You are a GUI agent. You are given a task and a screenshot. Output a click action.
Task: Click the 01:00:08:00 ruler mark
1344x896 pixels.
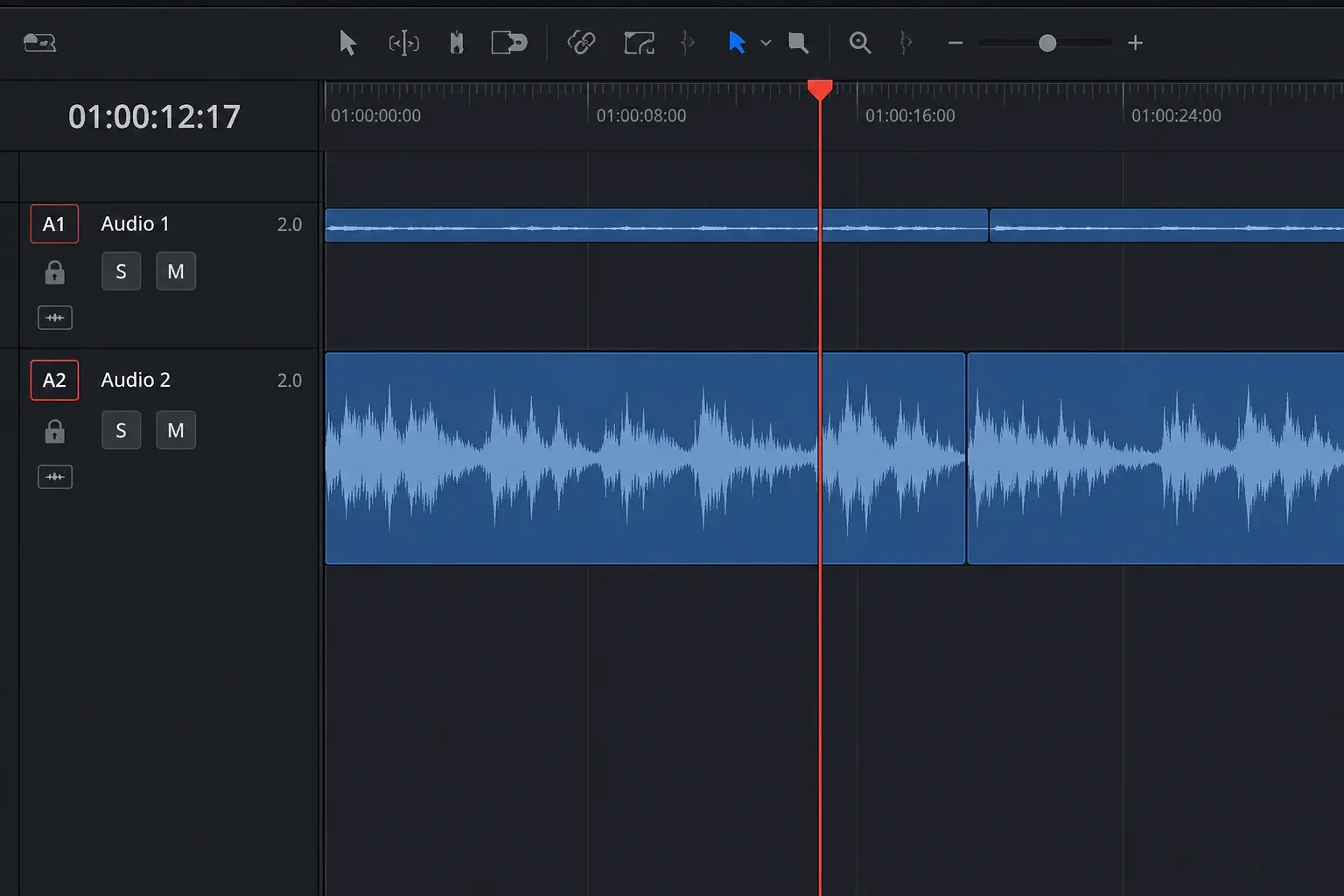641,115
